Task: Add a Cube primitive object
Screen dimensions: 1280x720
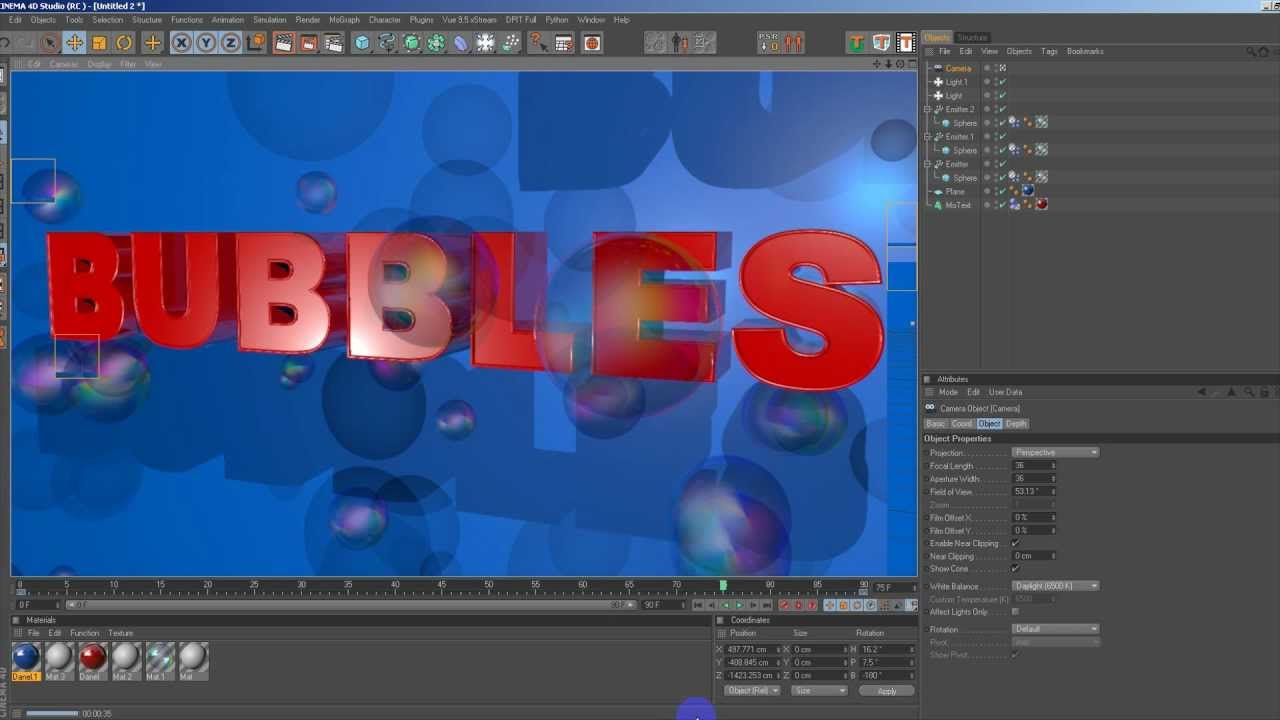Action: click(362, 42)
